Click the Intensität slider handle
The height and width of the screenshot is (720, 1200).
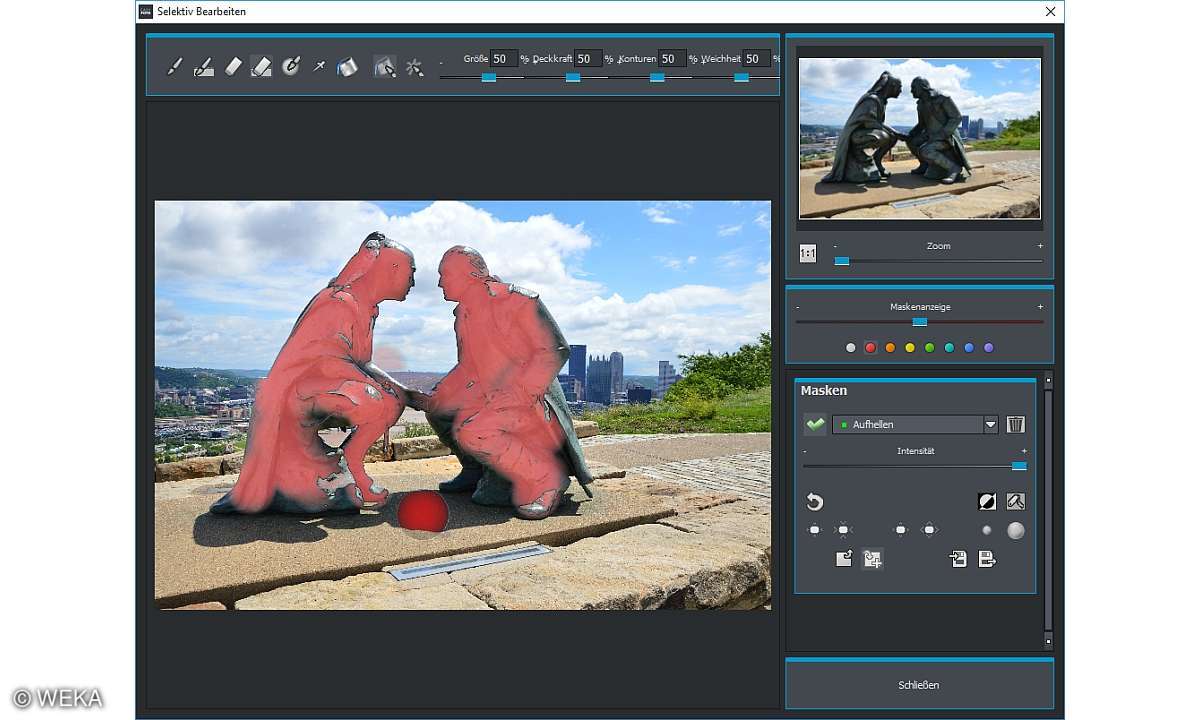[x=1019, y=466]
